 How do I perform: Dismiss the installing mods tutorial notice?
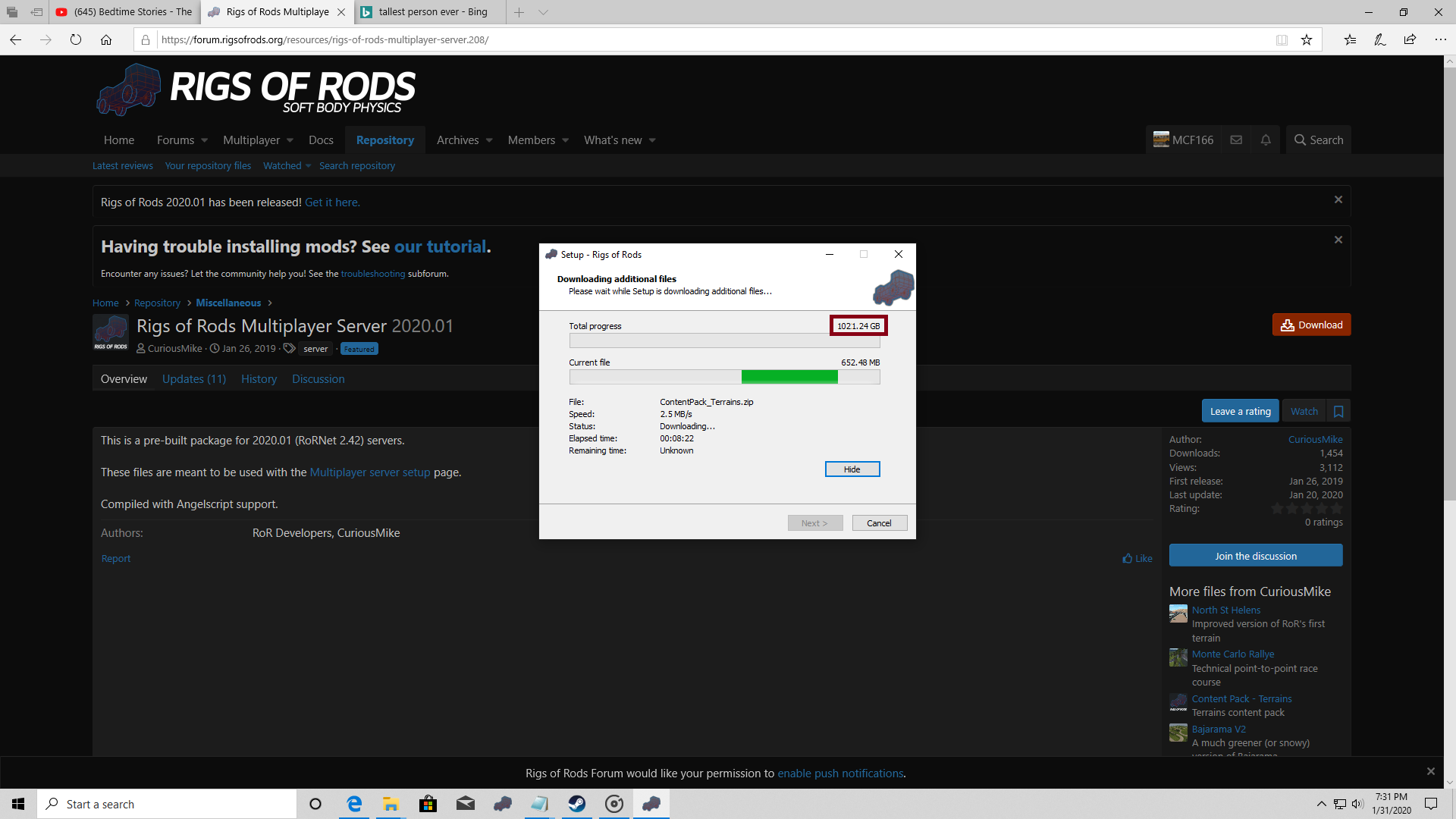1338,240
